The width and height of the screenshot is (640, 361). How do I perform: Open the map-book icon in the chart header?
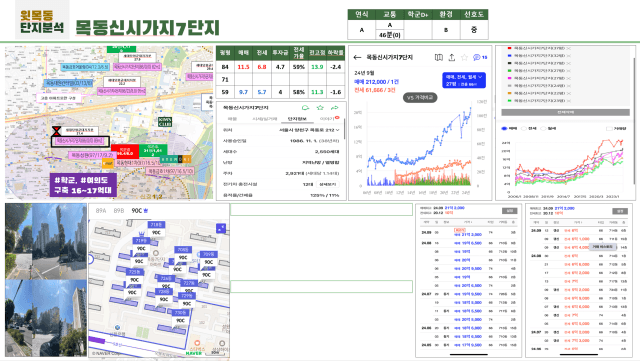pos(439,58)
